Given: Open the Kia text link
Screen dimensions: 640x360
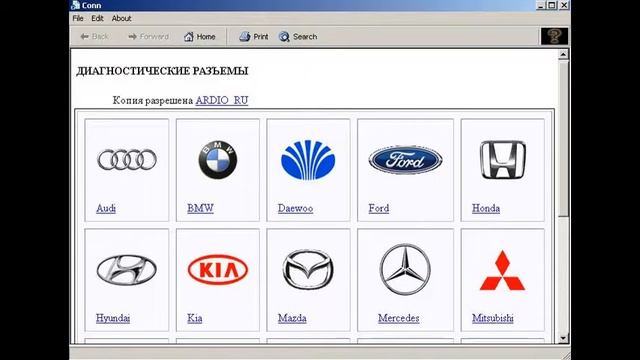Looking at the screenshot, I should [x=195, y=318].
